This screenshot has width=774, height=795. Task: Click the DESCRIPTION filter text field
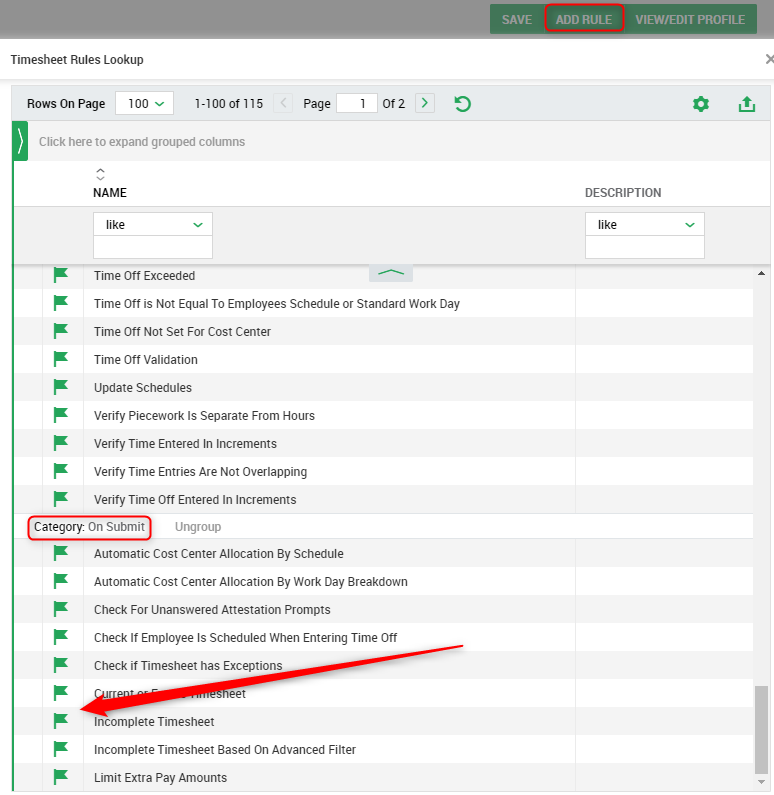[644, 247]
